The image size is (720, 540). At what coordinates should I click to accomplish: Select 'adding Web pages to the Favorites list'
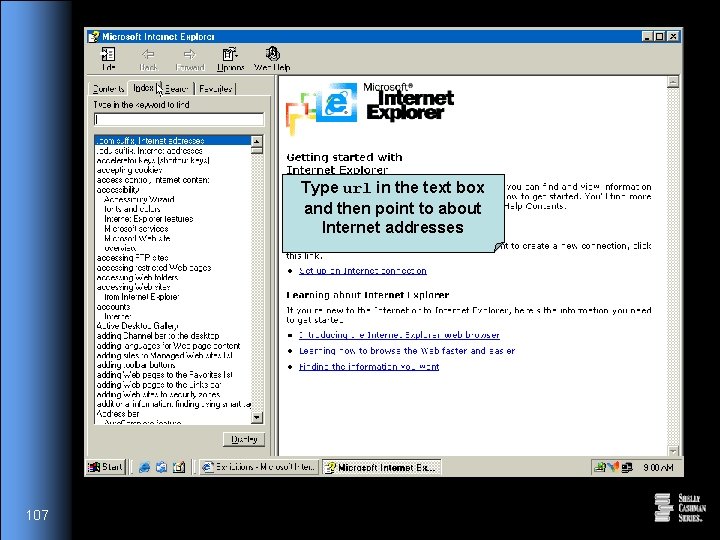164,375
